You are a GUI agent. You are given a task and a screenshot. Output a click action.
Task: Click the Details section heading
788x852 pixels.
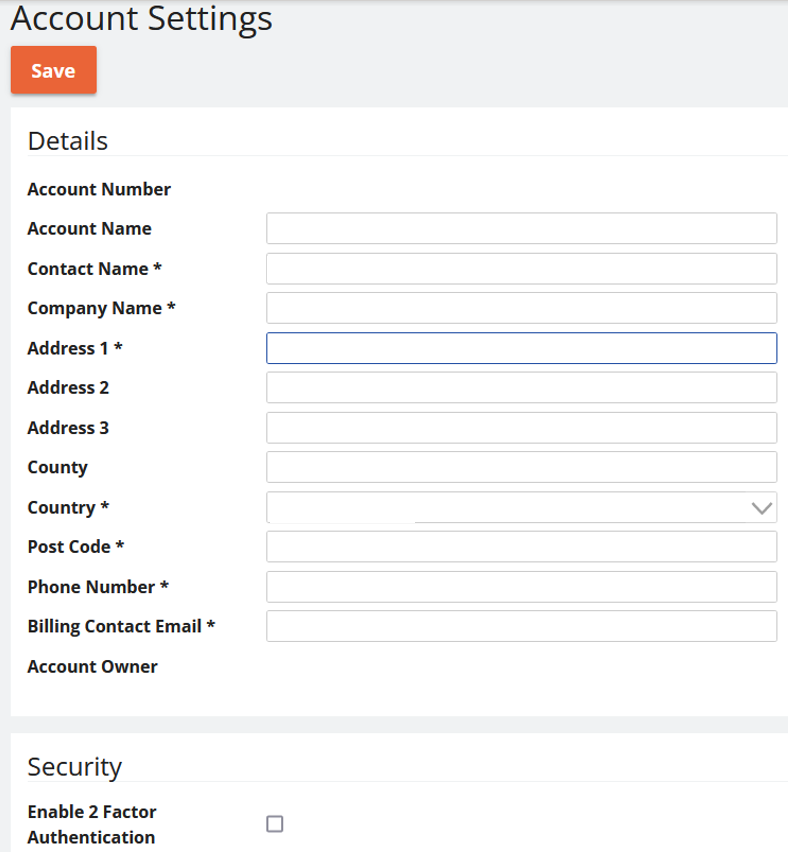[68, 141]
